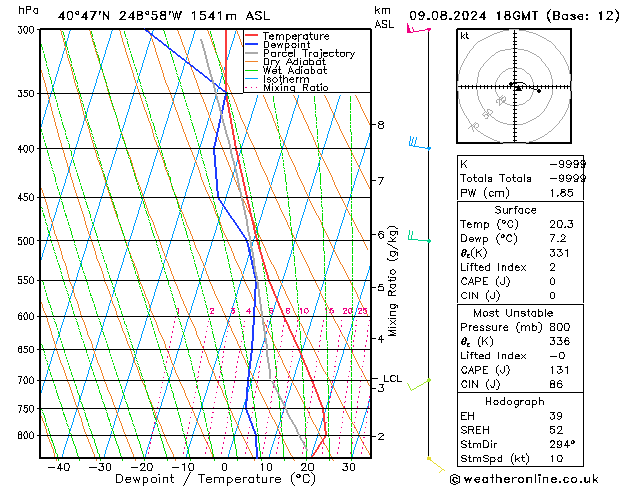Click the StmSpd (kt) value 10
629x486 pixels.
[556, 459]
